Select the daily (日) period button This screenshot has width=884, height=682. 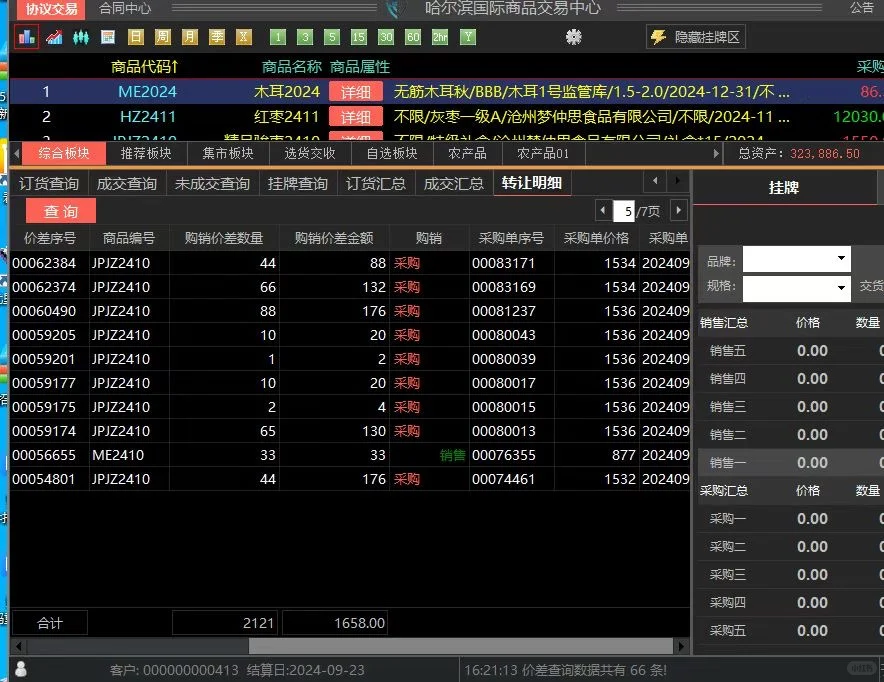135,37
